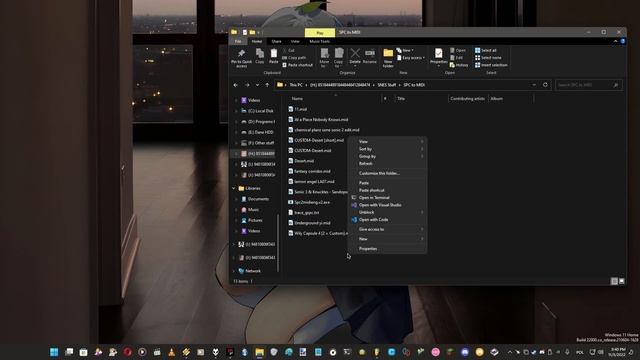Image resolution: width=640 pixels, height=360 pixels.
Task: Click the Contributing artists column header
Action: tap(467, 98)
